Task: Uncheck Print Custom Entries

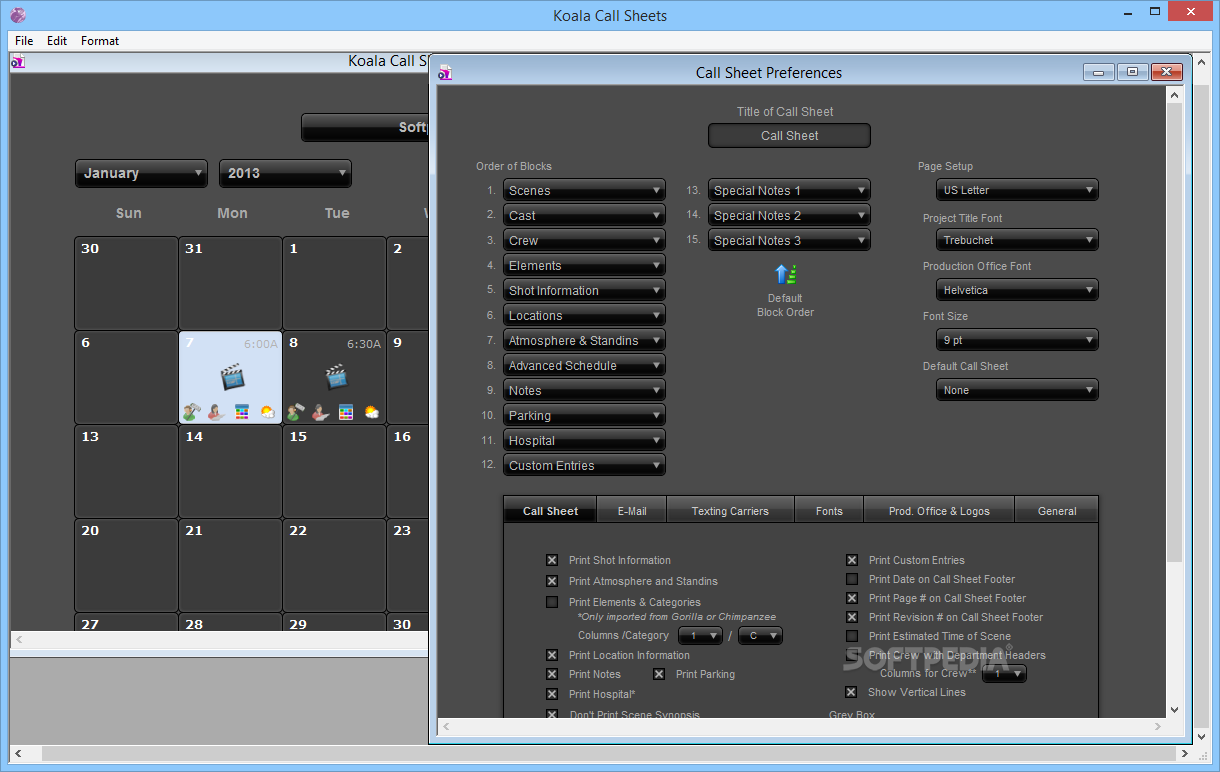Action: click(x=852, y=560)
